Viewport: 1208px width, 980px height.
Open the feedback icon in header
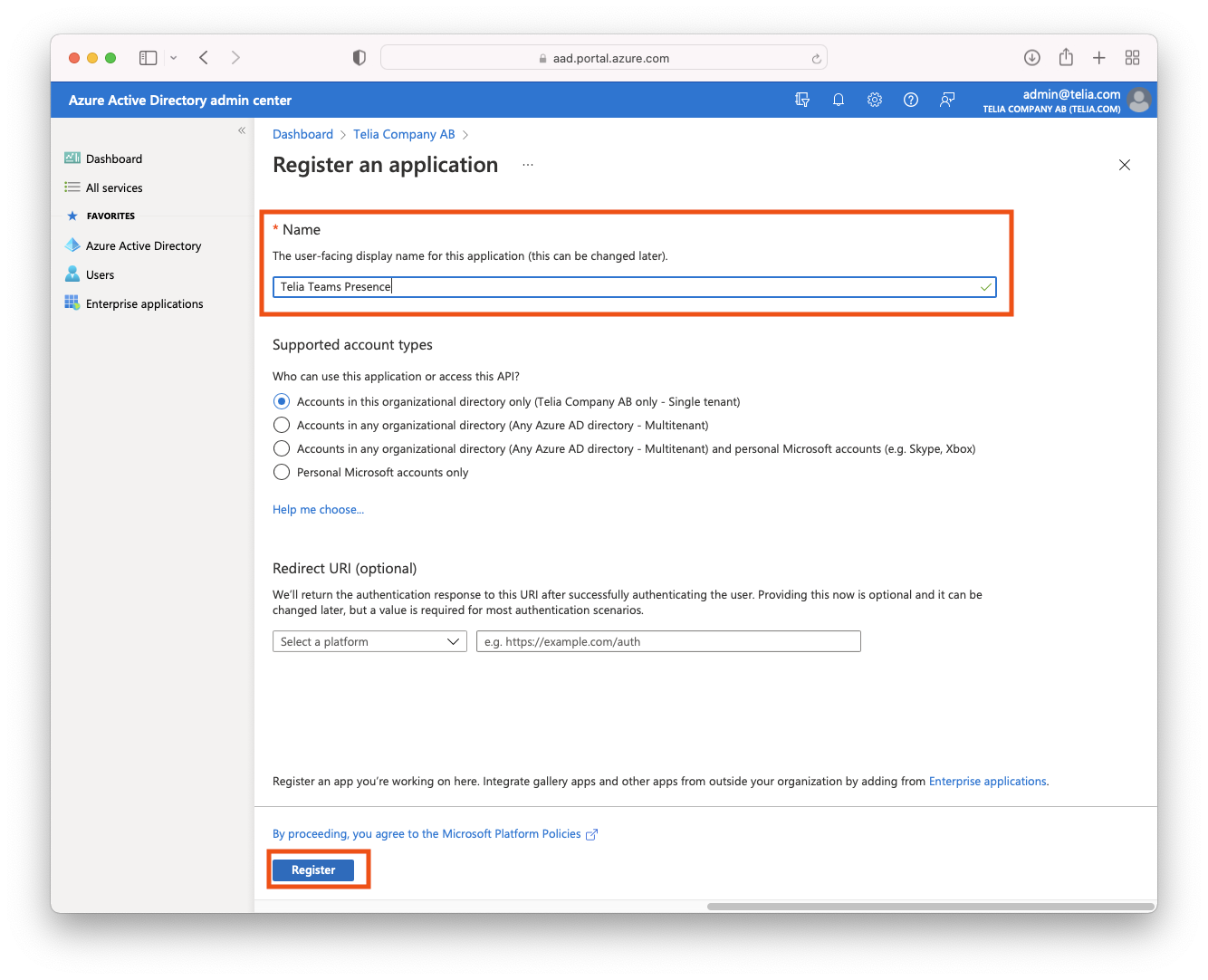(x=947, y=100)
